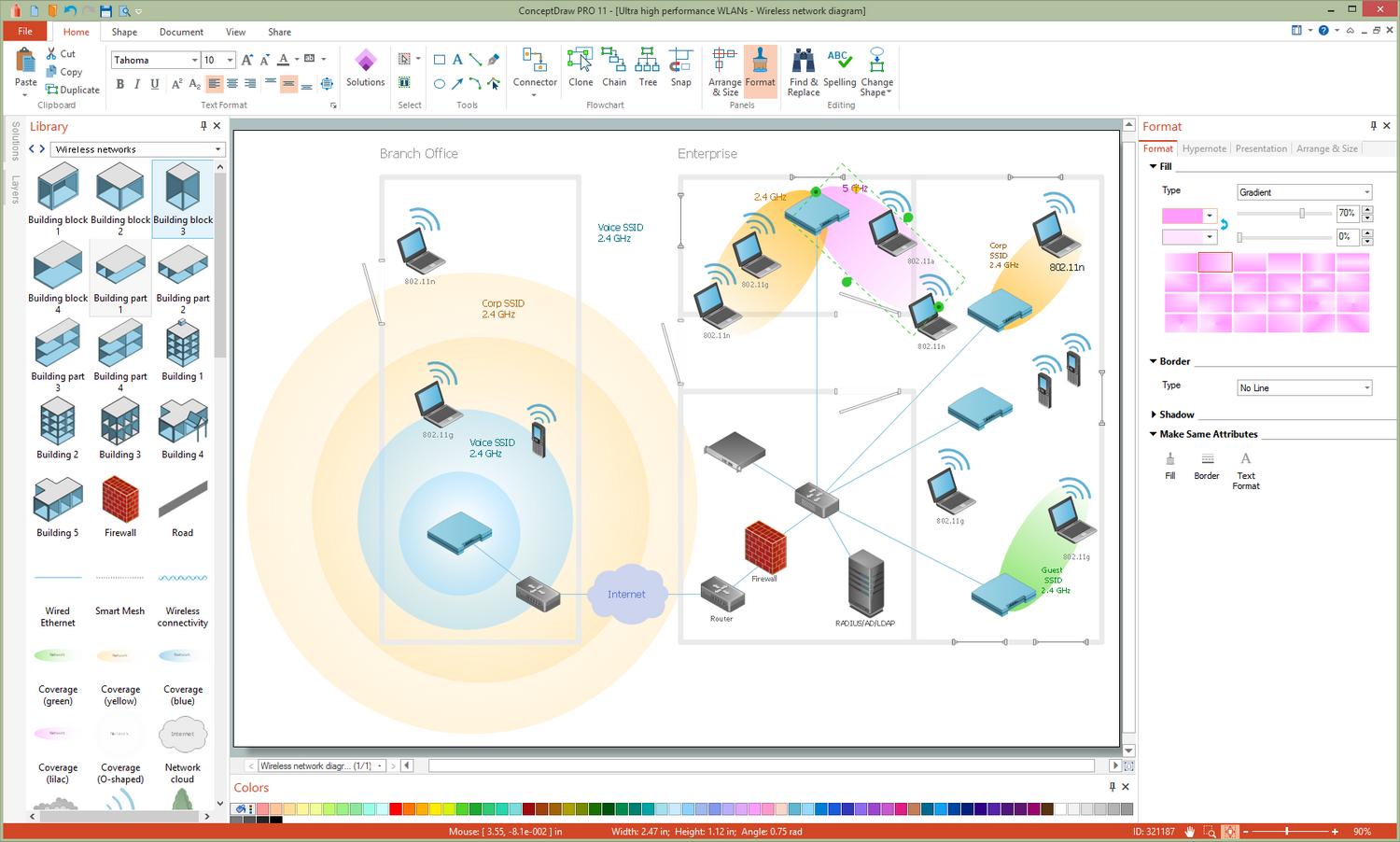This screenshot has width=1400, height=842.
Task: Click the Duplicate icon
Action: [x=52, y=90]
